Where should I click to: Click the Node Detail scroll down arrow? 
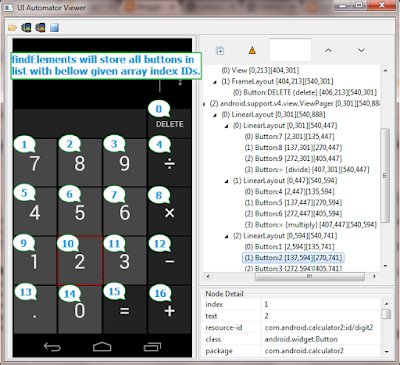tap(386, 352)
